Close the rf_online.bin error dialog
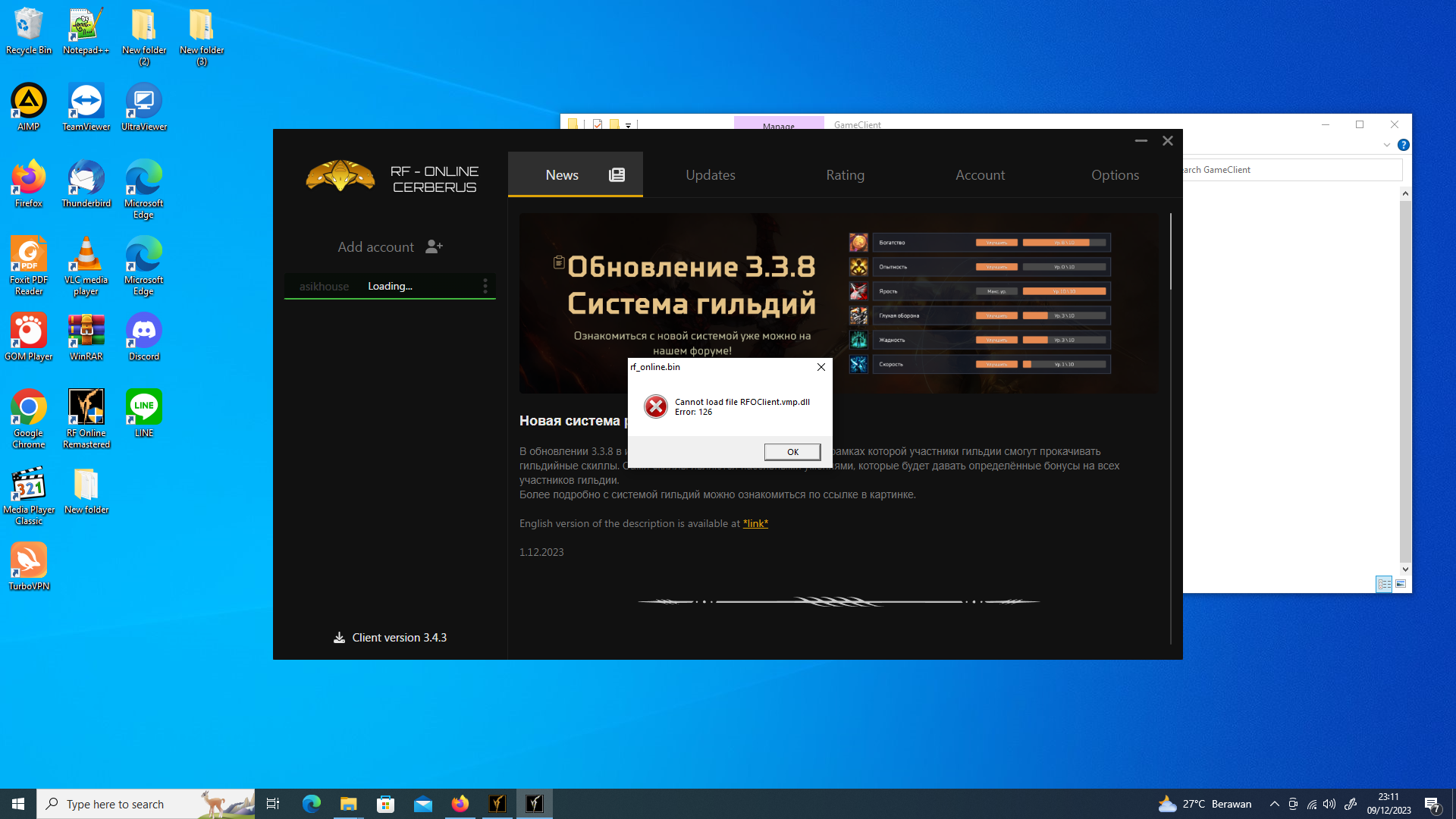Screen dimensions: 1456x819 pos(821,367)
